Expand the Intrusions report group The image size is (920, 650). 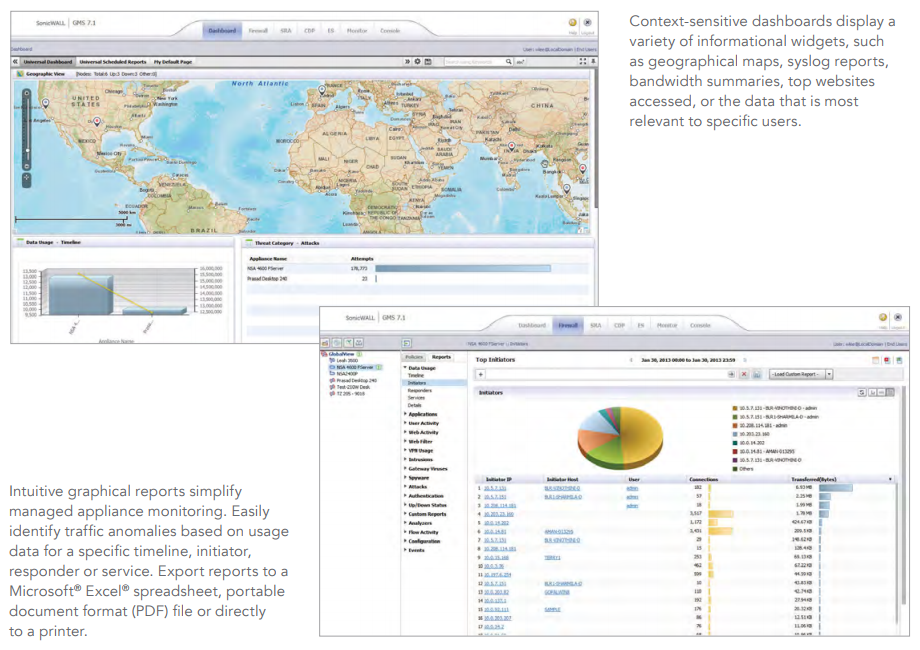pyautogui.click(x=405, y=459)
